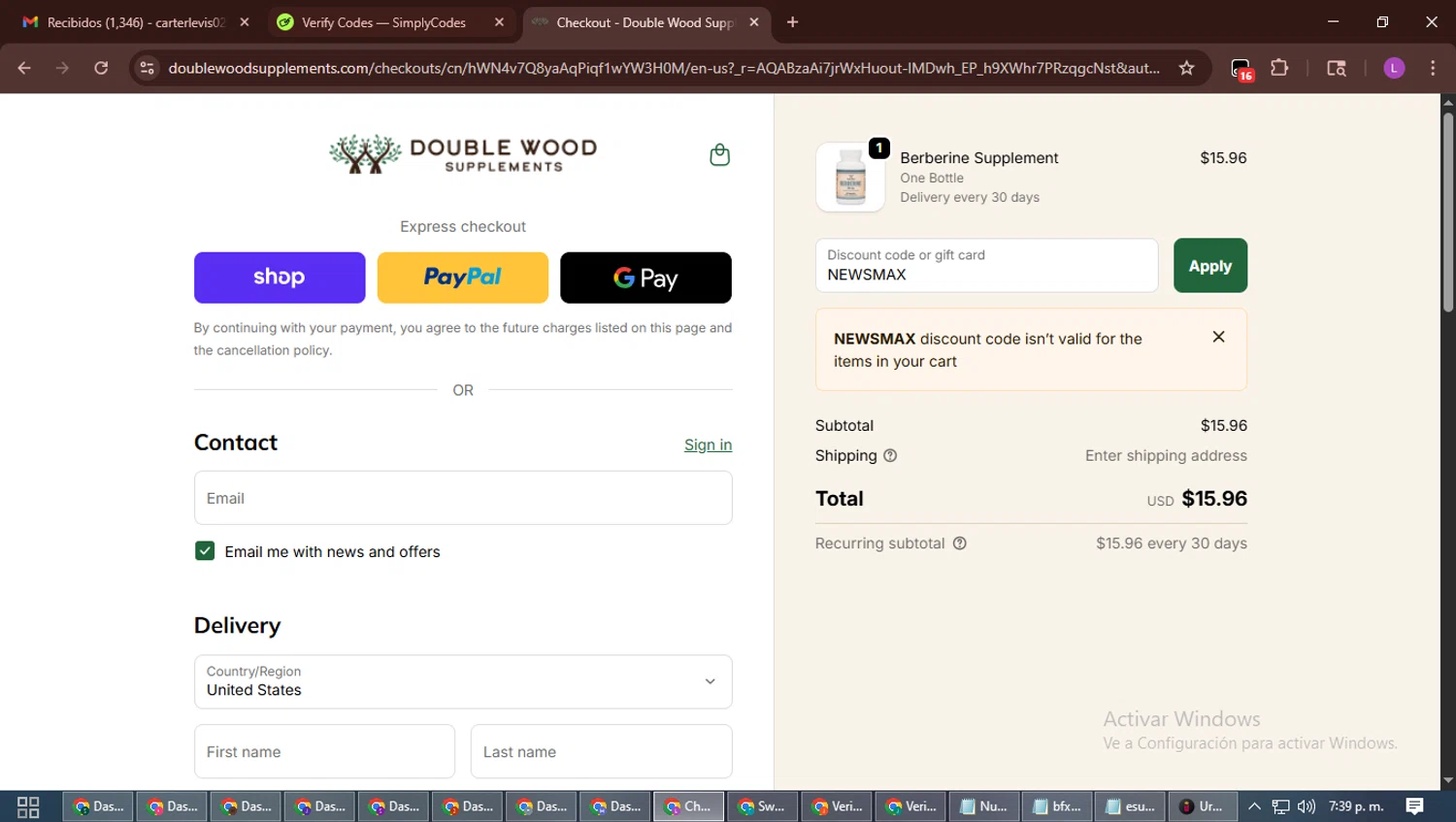This screenshot has height=822, width=1456.
Task: Click the '$15.96 every 30 days' value
Action: pos(1172,543)
